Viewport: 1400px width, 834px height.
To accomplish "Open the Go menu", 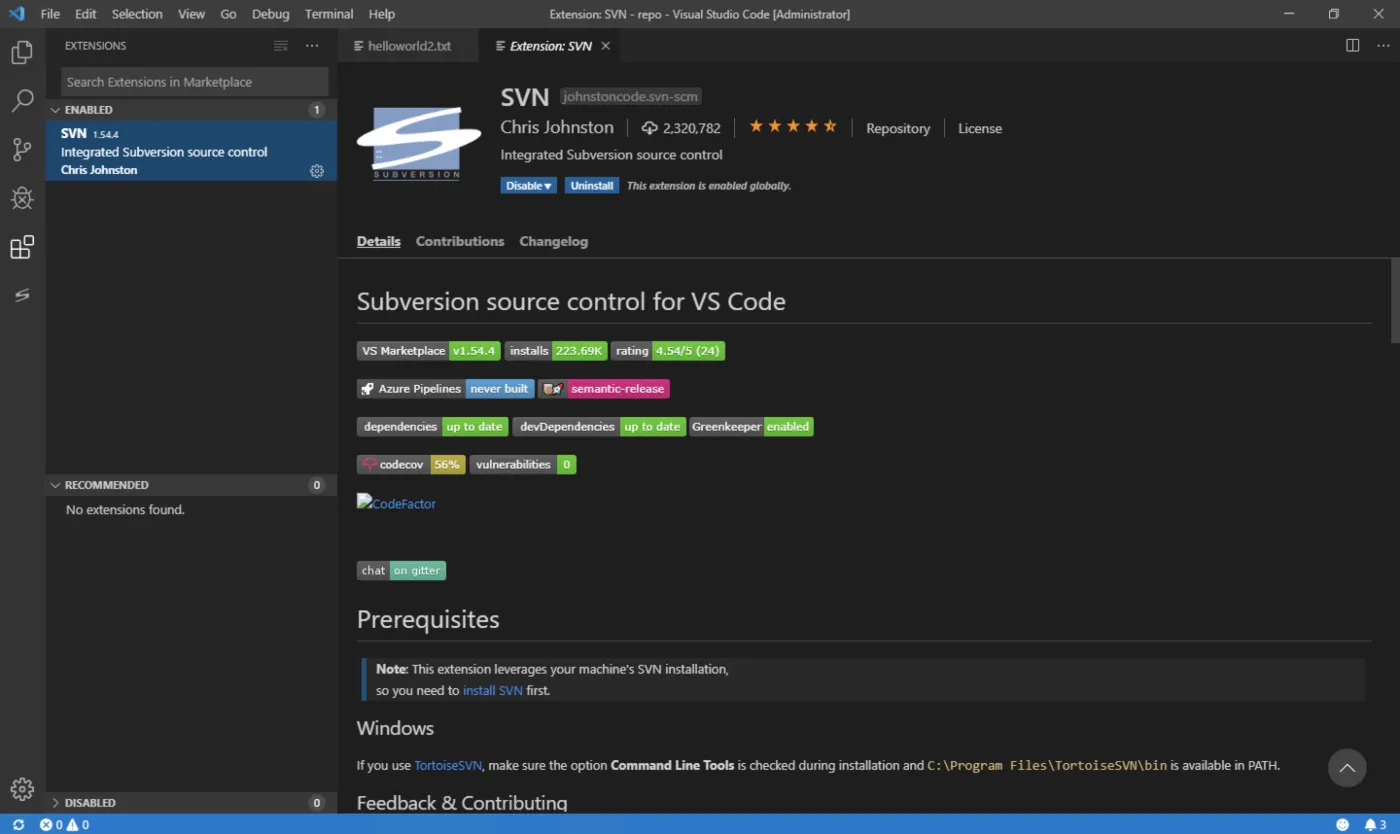I will click(228, 14).
